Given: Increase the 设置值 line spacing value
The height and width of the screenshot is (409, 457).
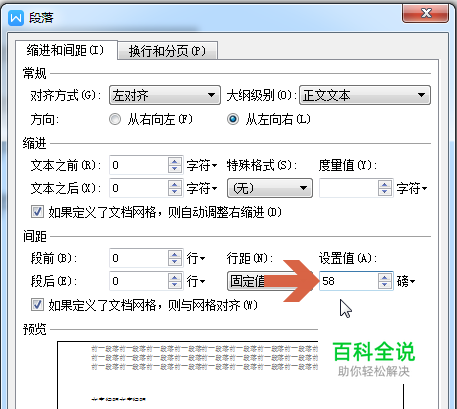Looking at the screenshot, I should tap(385, 277).
